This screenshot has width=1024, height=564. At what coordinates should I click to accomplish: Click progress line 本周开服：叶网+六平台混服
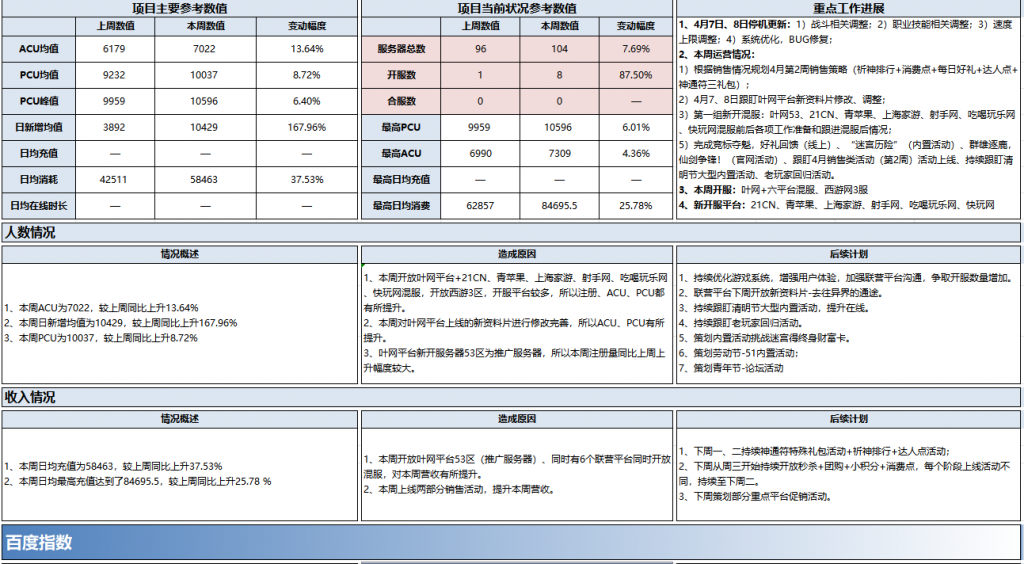point(773,190)
